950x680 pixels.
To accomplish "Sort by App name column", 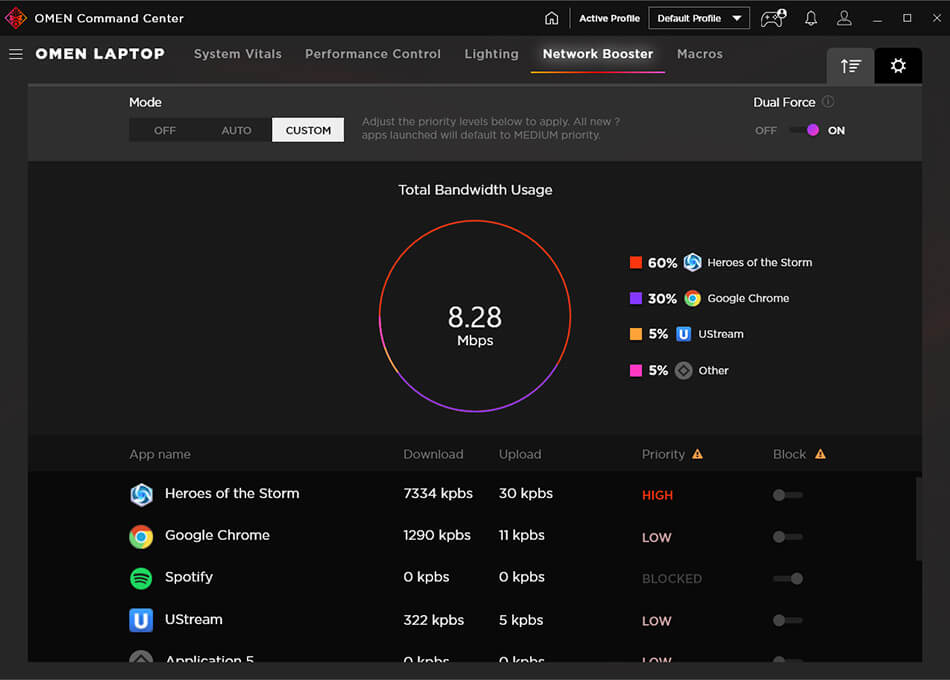I will click(160, 454).
